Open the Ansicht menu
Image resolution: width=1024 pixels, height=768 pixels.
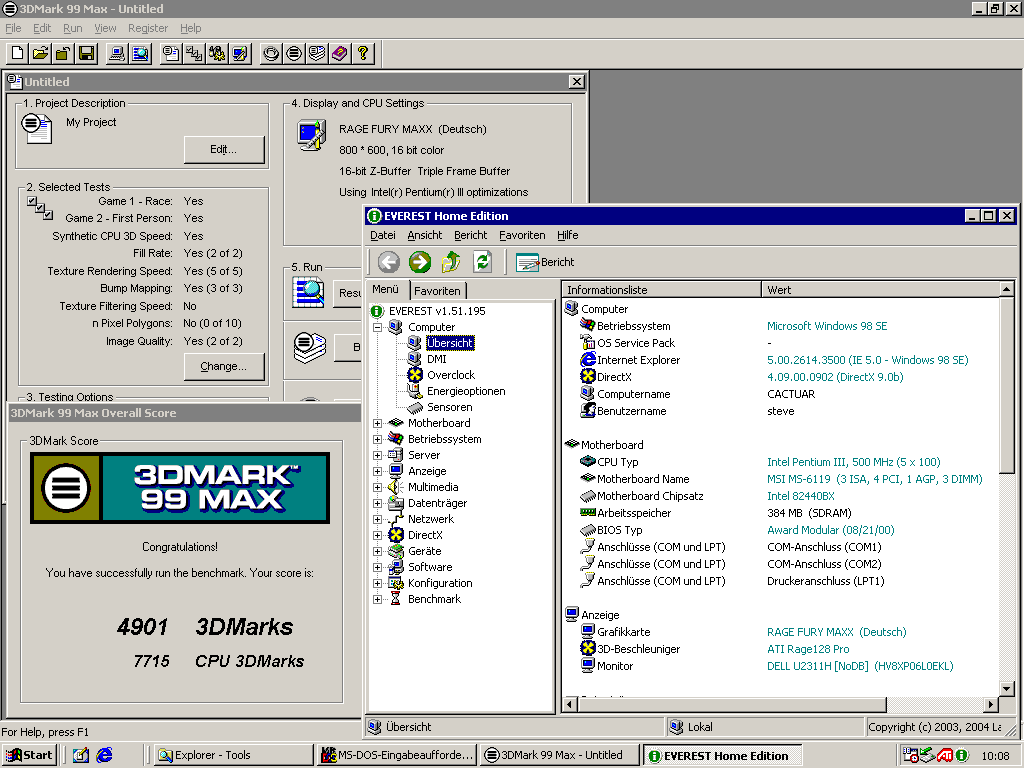424,235
